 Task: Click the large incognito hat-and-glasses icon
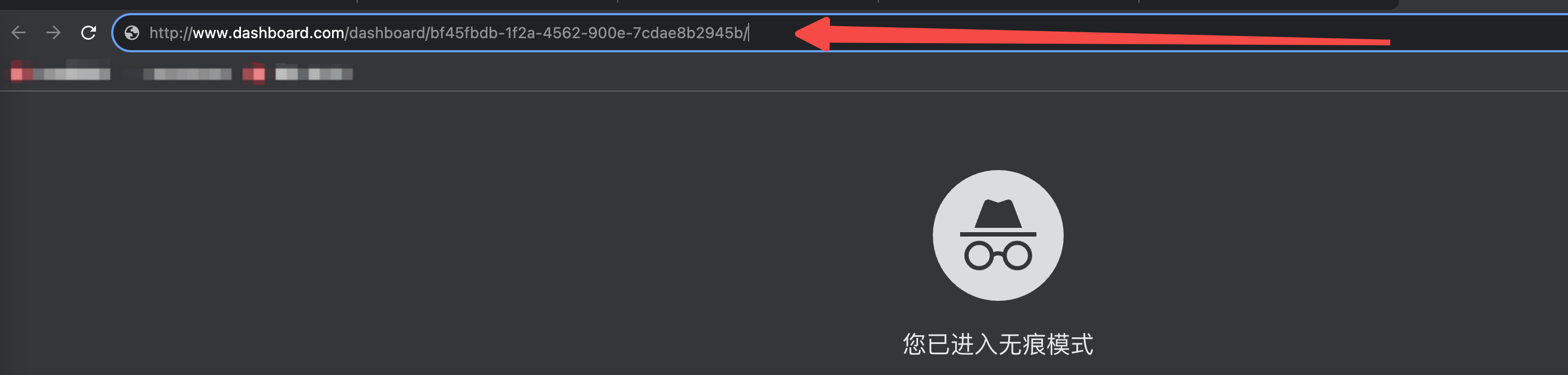tap(998, 235)
